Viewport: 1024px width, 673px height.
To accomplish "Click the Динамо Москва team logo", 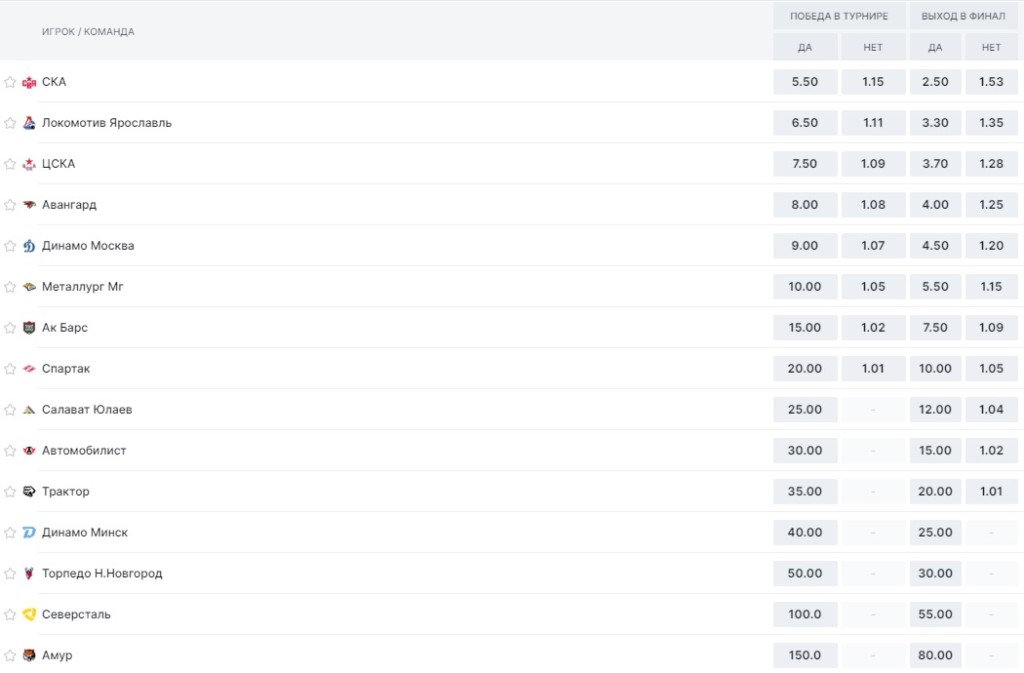I will 29,246.
